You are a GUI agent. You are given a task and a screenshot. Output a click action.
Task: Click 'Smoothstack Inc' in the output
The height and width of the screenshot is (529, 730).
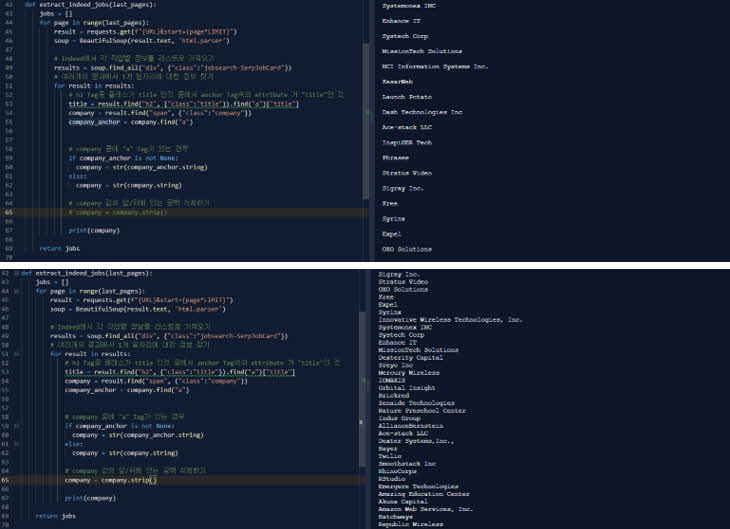407,464
